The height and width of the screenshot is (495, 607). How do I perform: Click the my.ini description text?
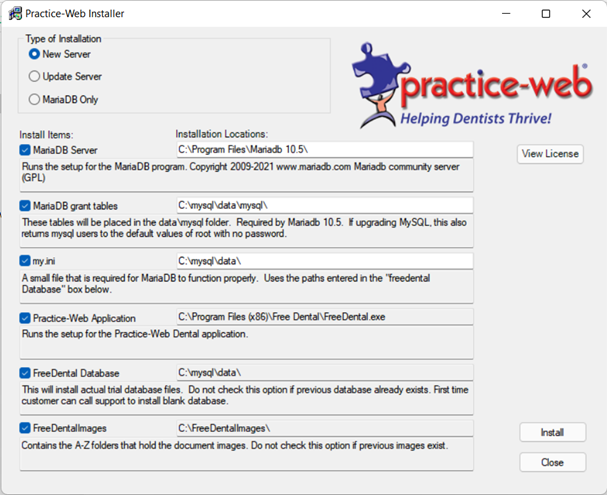tap(226, 284)
